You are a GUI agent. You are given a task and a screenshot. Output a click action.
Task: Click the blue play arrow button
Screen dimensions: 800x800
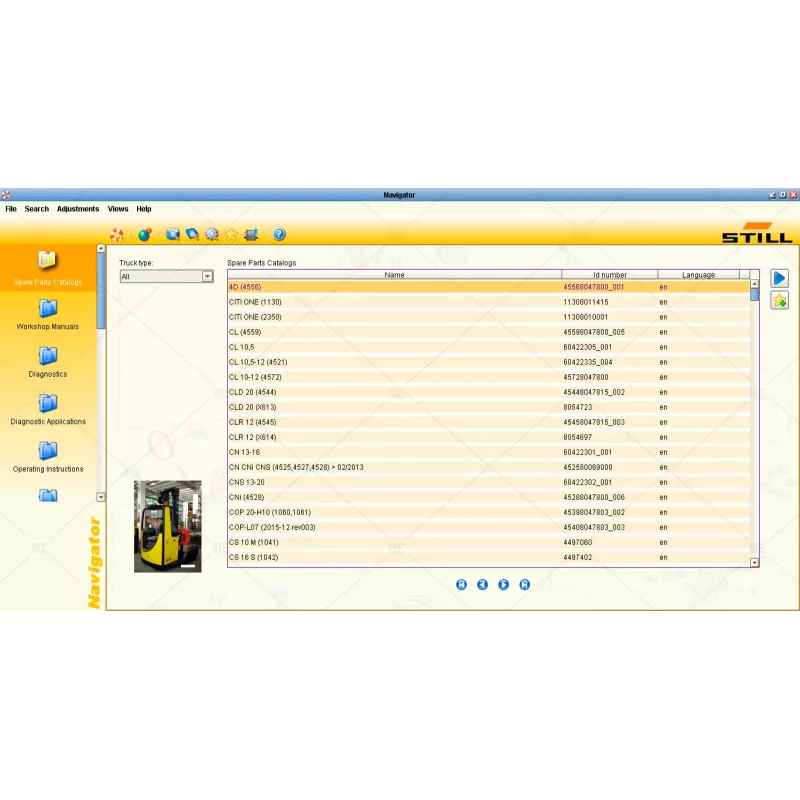click(779, 279)
